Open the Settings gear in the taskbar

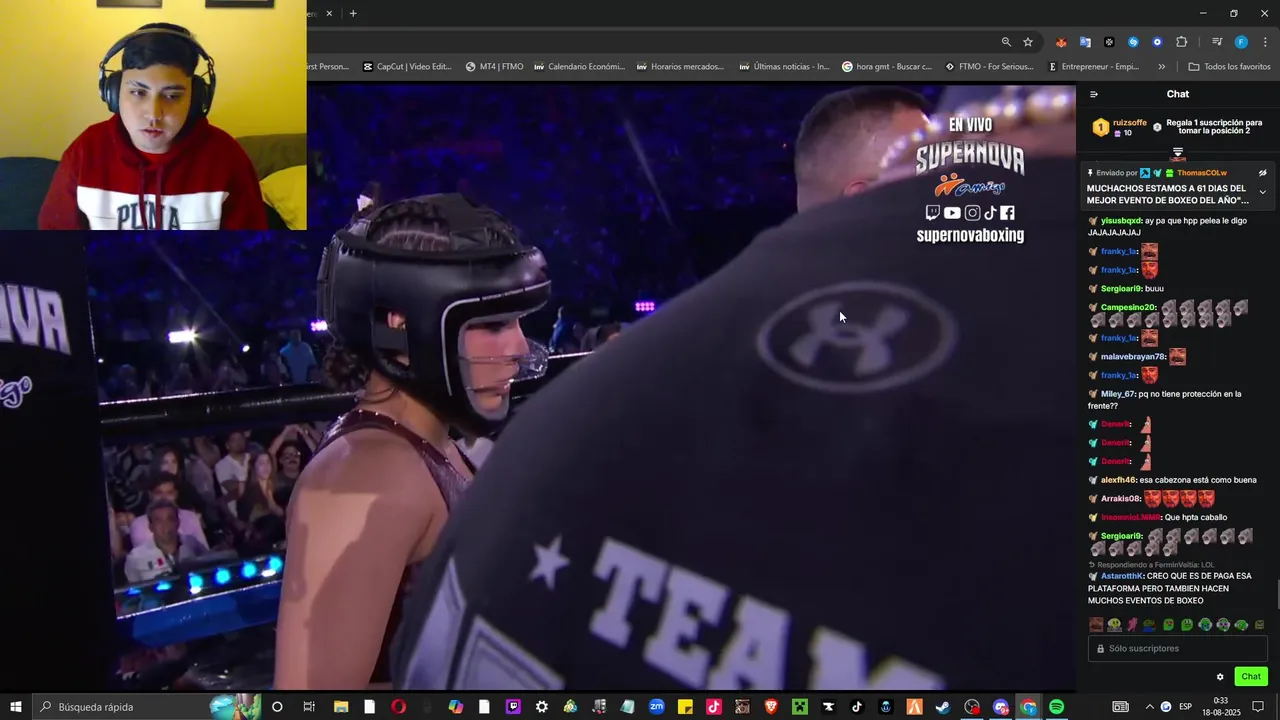pos(542,707)
